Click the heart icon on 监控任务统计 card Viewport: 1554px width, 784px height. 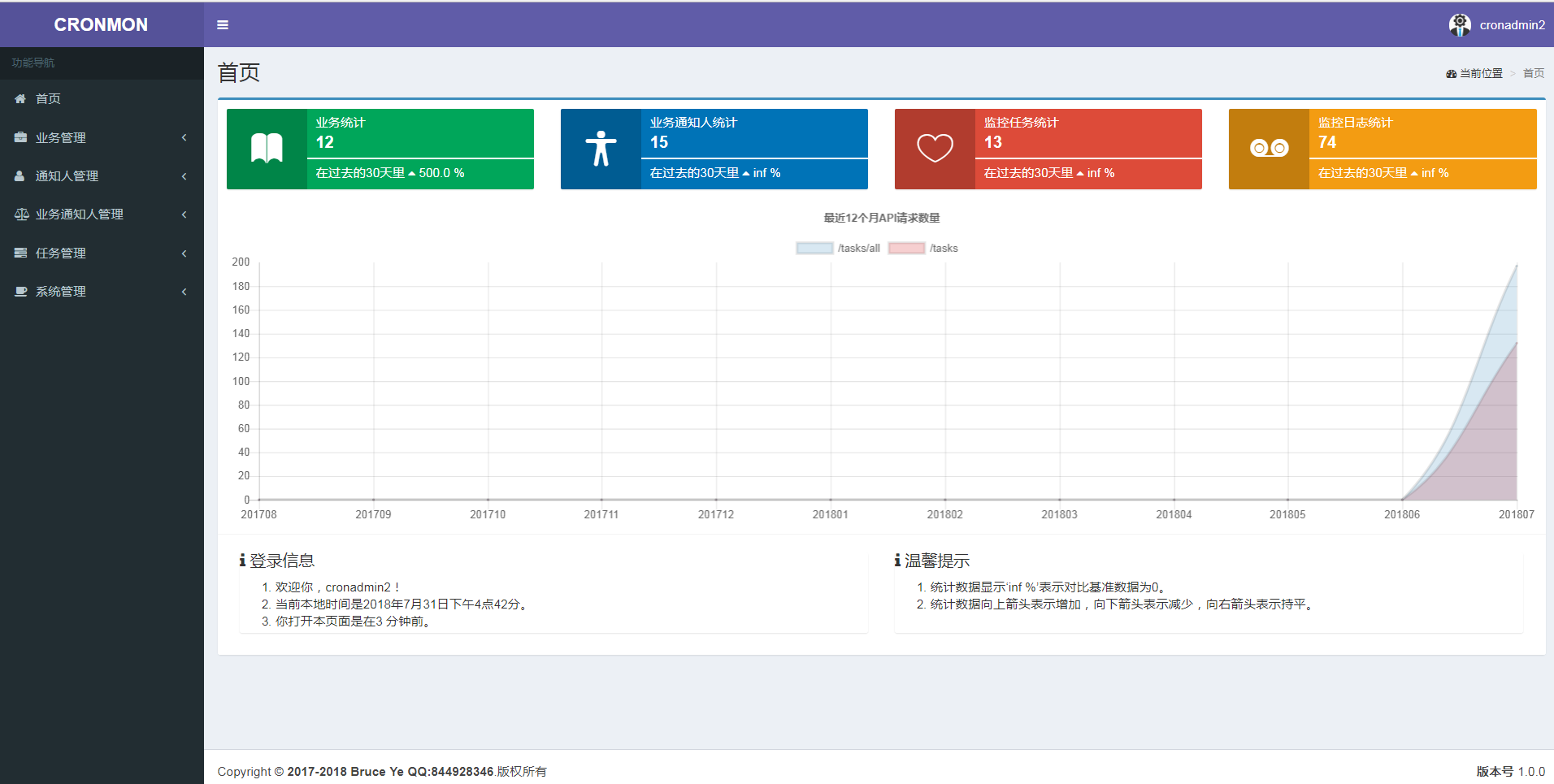point(935,149)
